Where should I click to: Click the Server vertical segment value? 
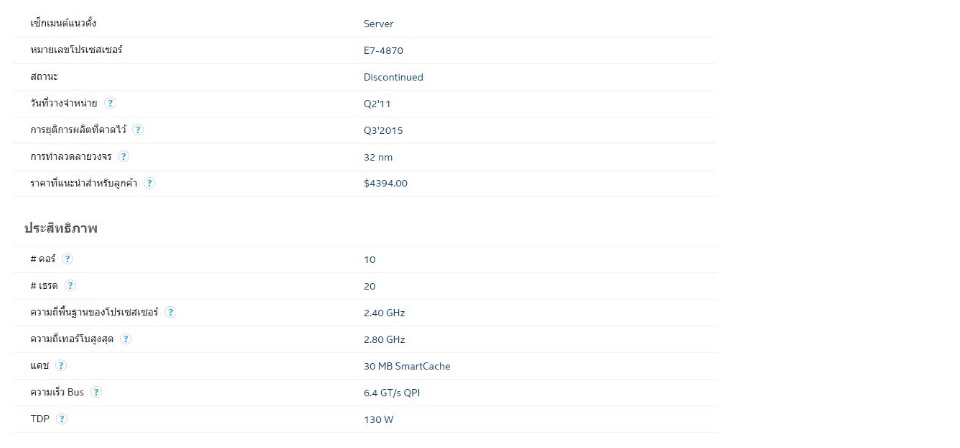(x=378, y=24)
